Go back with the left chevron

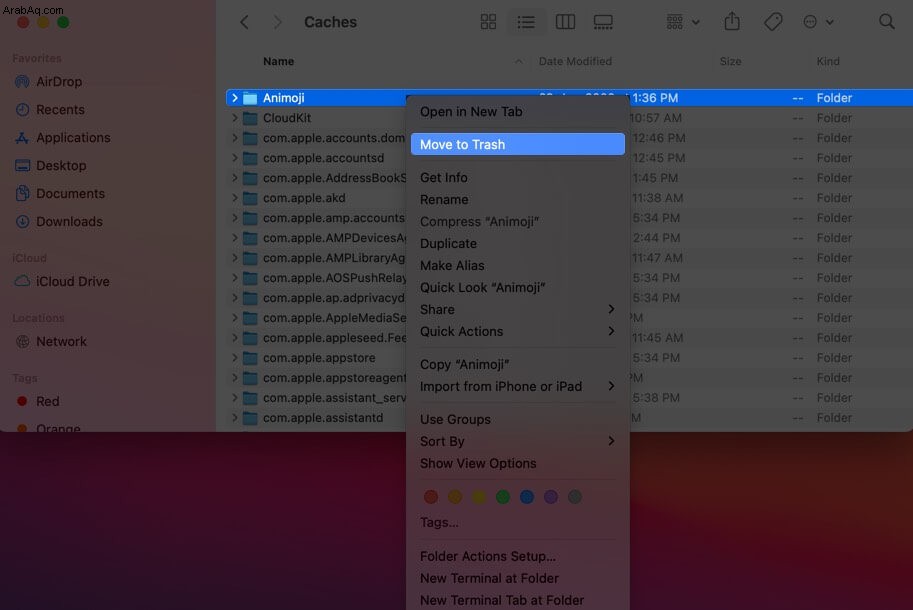click(x=244, y=22)
